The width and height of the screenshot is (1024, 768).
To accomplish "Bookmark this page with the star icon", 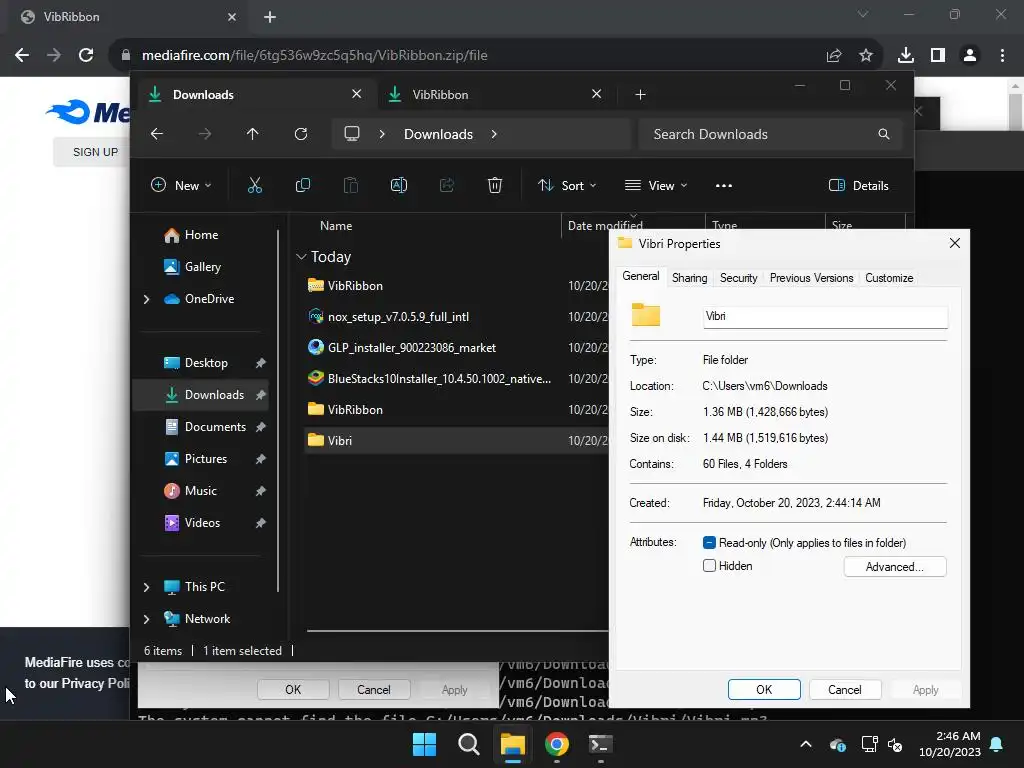I will (866, 56).
